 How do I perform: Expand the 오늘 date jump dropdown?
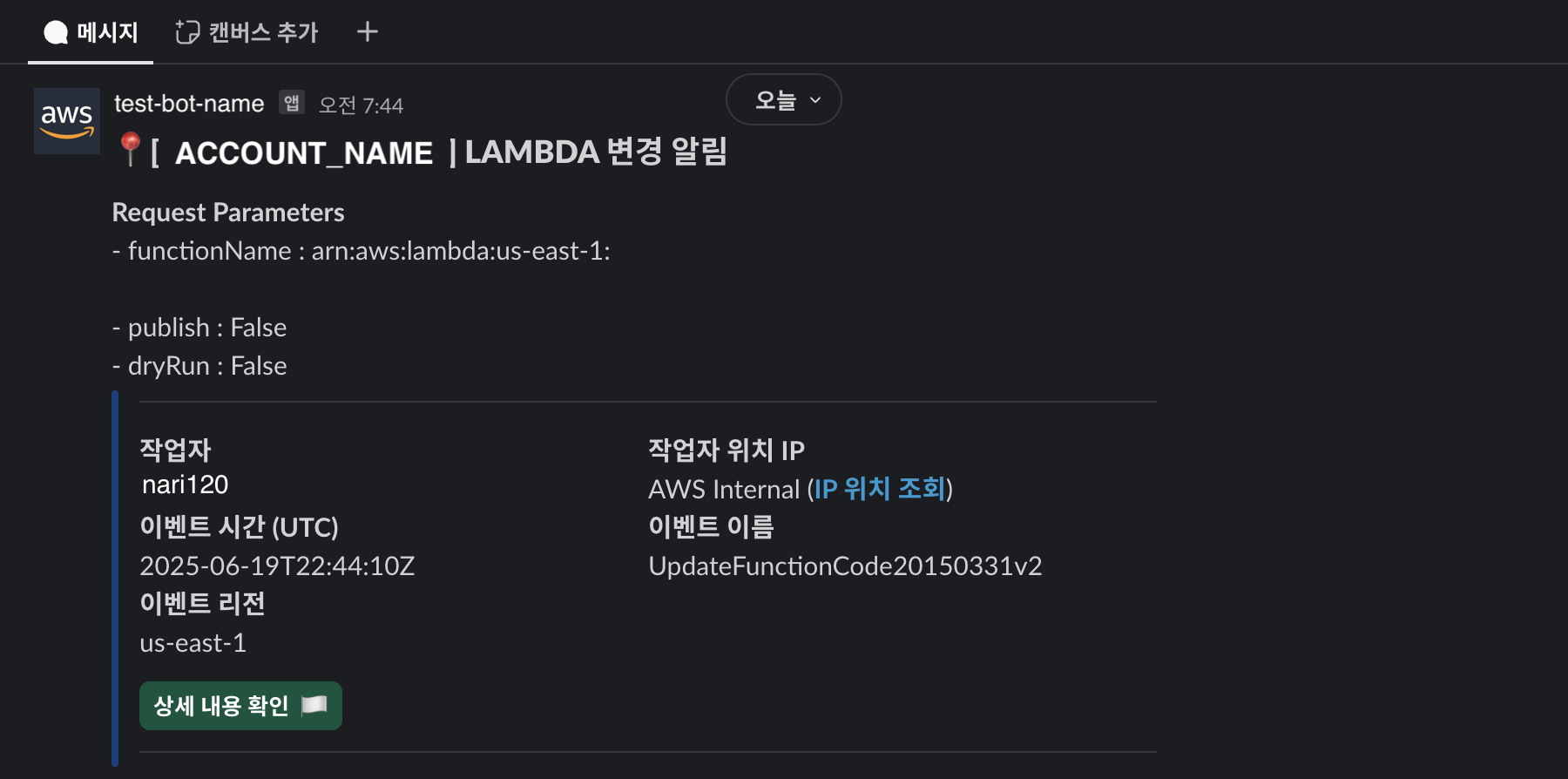783,99
